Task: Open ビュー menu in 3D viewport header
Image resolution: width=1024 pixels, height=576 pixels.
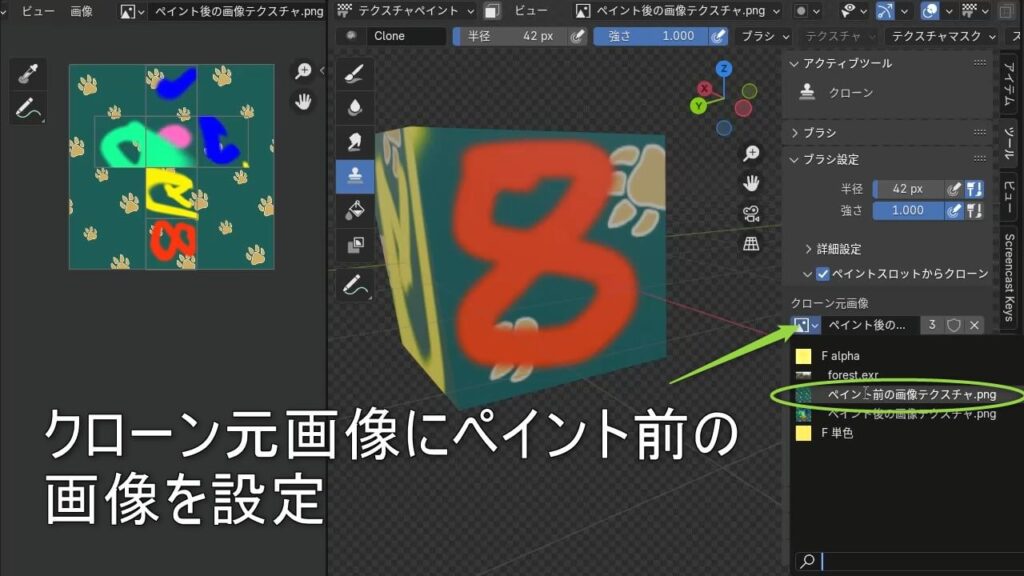Action: click(530, 10)
